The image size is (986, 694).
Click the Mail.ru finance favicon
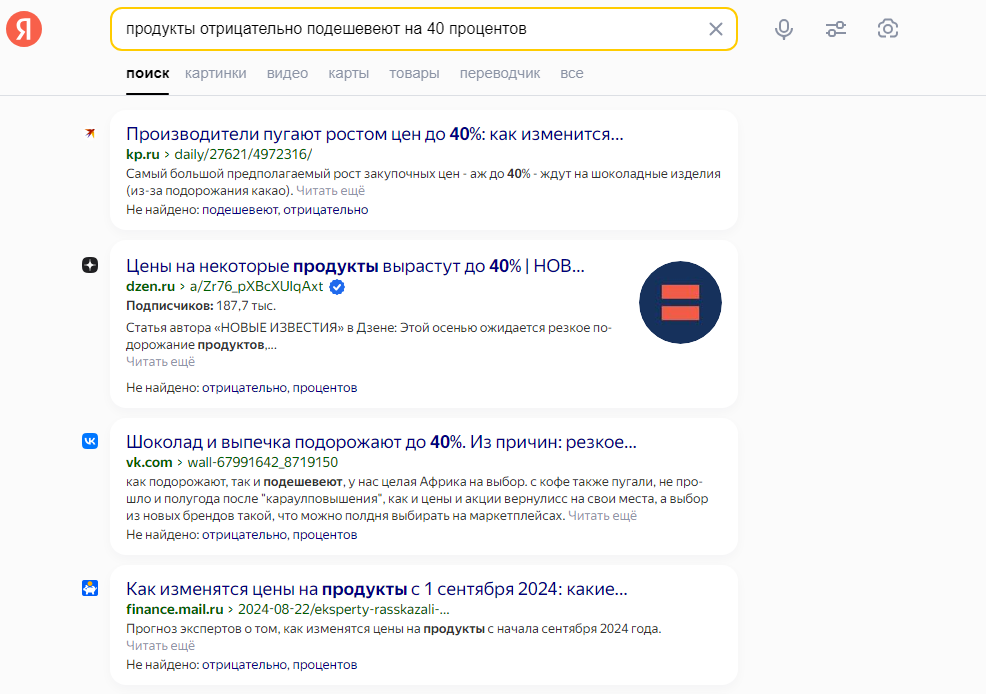(x=90, y=588)
